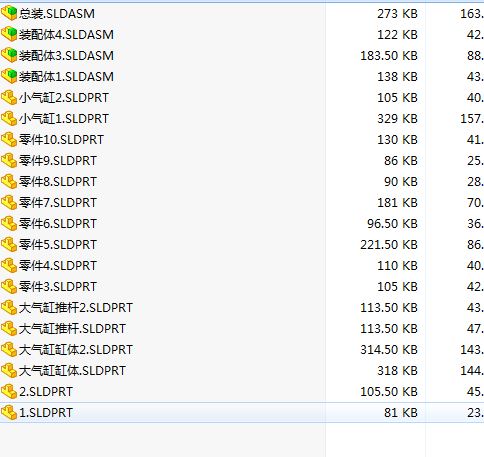The image size is (484, 457).
Task: Click the 装配体3.SLDASM assembly icon
Action: (x=9, y=55)
